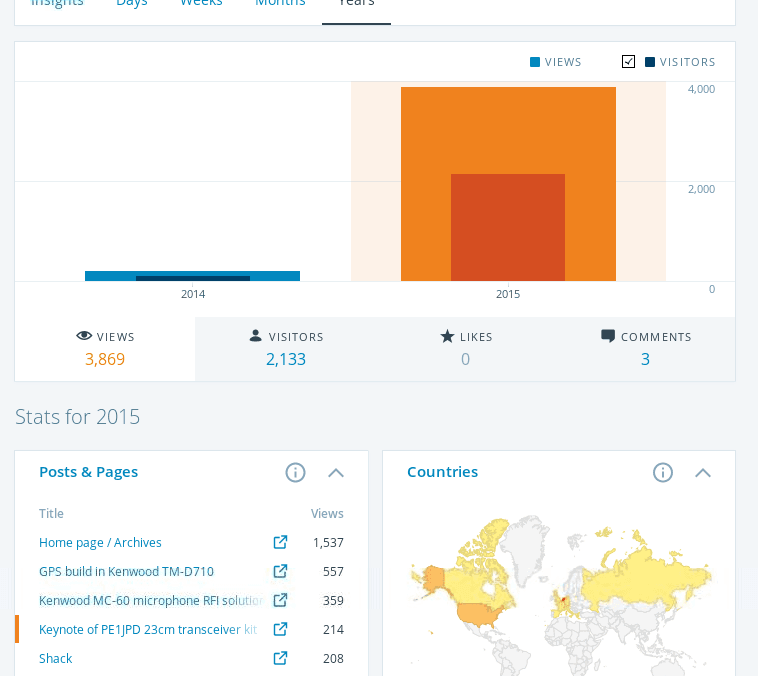Open external link for Keynote of PE1JPD post

click(280, 629)
